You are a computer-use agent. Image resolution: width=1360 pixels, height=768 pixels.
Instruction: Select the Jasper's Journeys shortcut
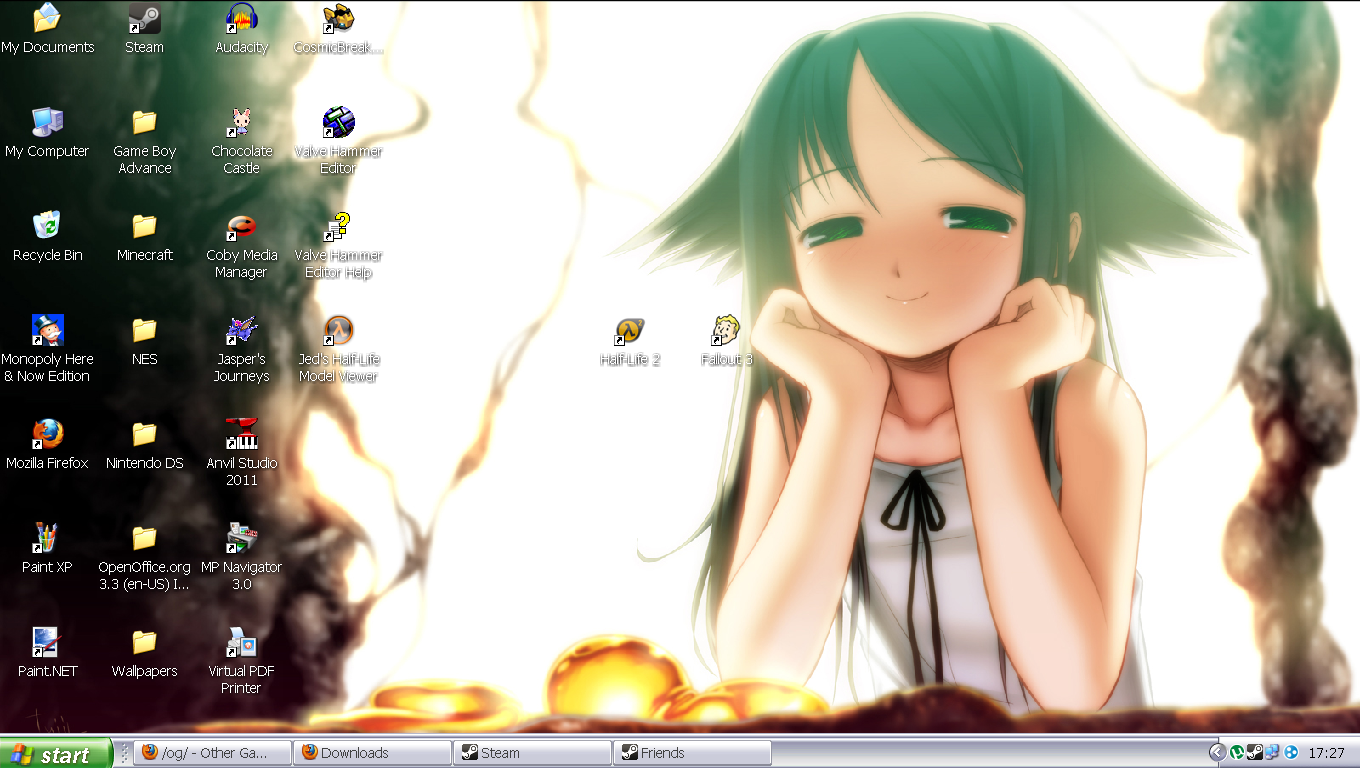pos(241,349)
